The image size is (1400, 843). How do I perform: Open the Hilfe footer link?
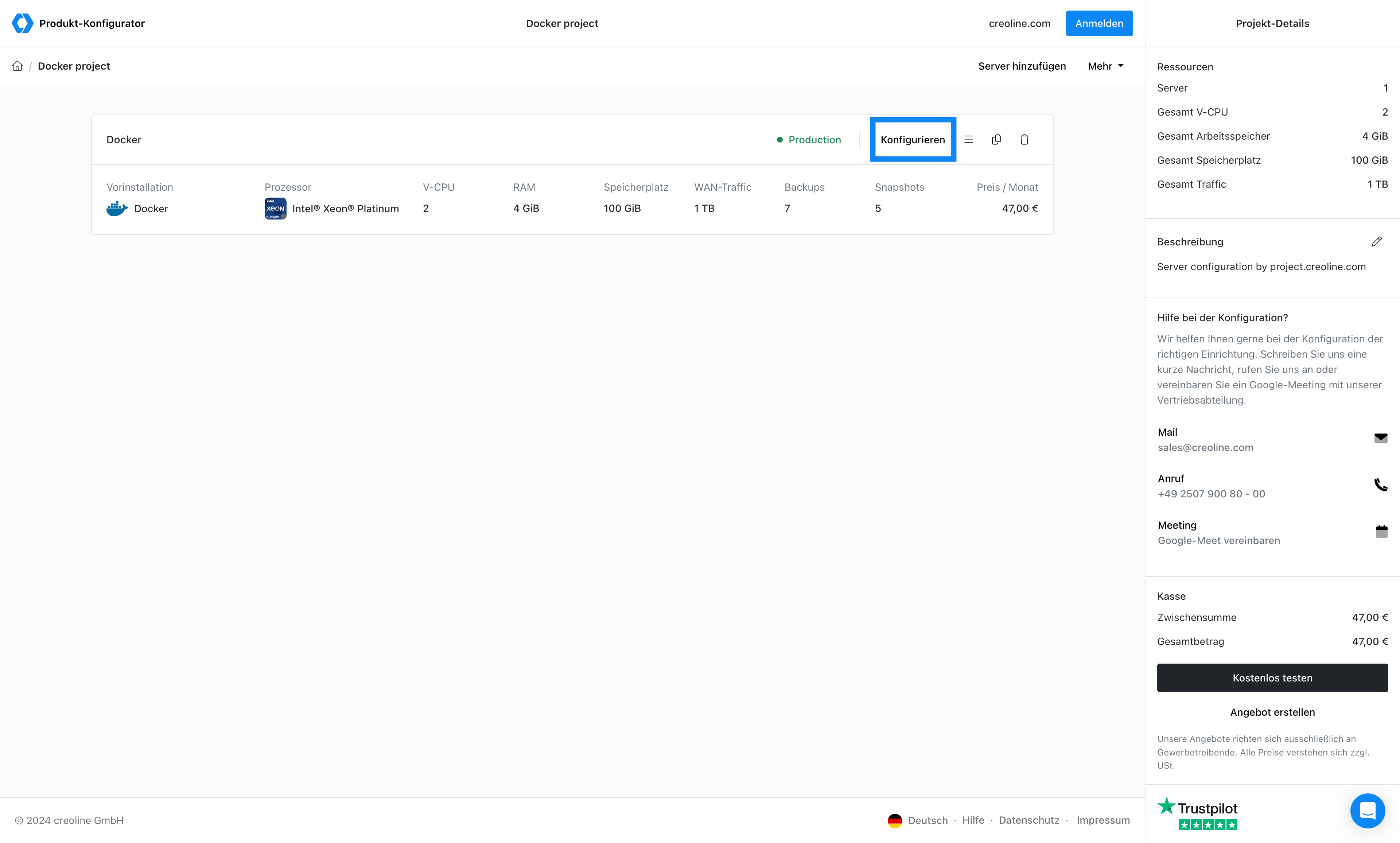[973, 820]
